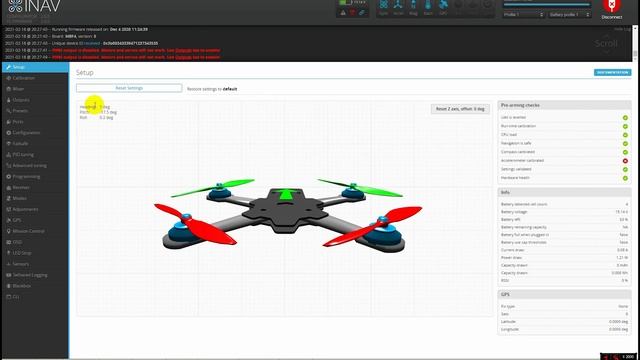Click the Hide Log link

pos(622,29)
